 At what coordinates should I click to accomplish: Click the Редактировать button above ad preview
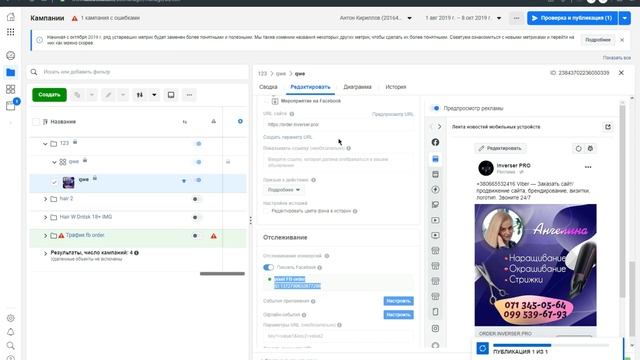501,148
